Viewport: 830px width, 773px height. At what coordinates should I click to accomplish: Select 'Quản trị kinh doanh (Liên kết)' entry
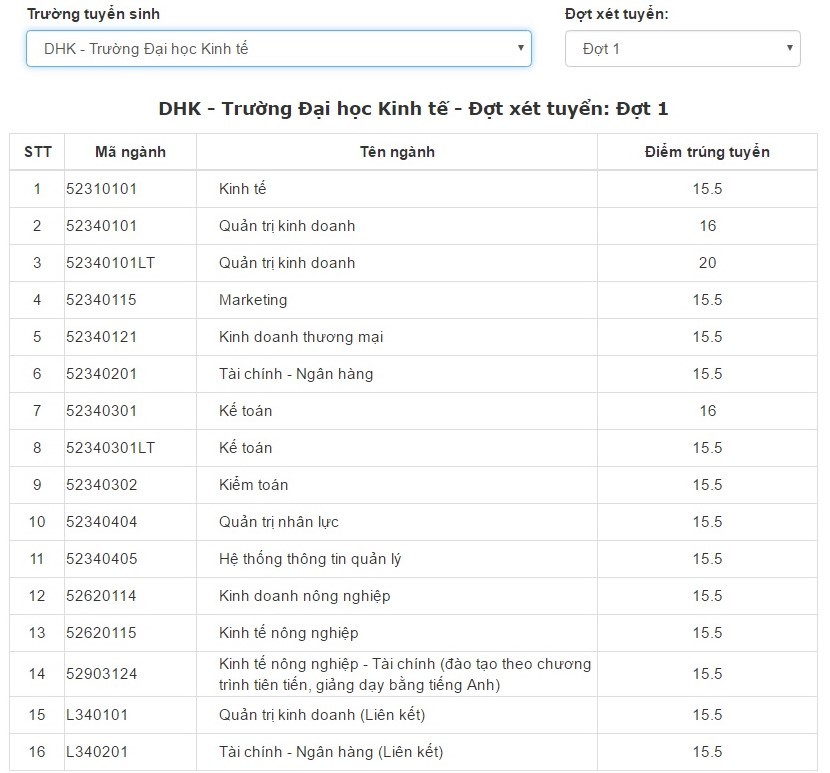pyautogui.click(x=322, y=715)
